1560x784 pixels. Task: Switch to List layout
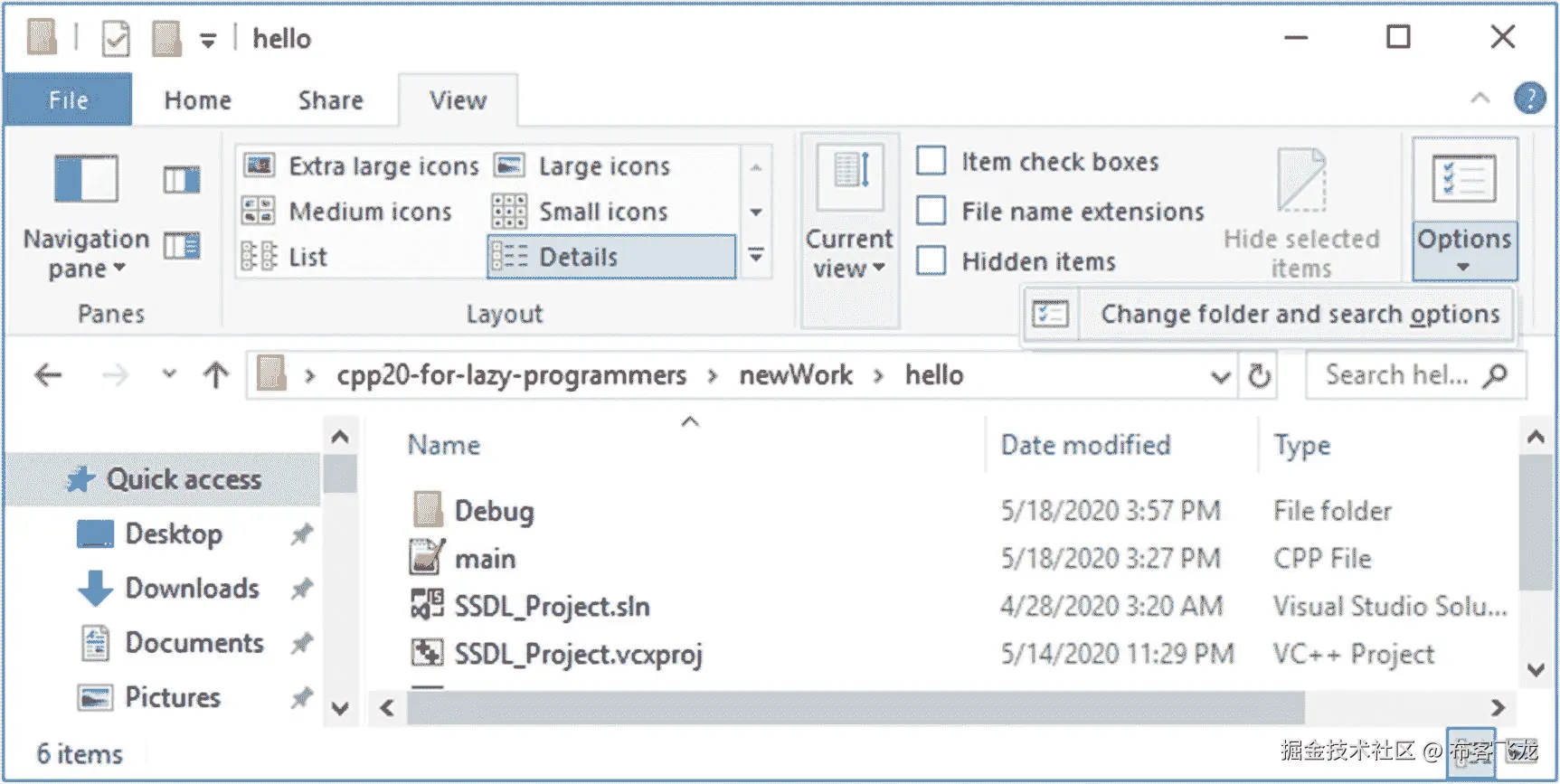tap(285, 257)
